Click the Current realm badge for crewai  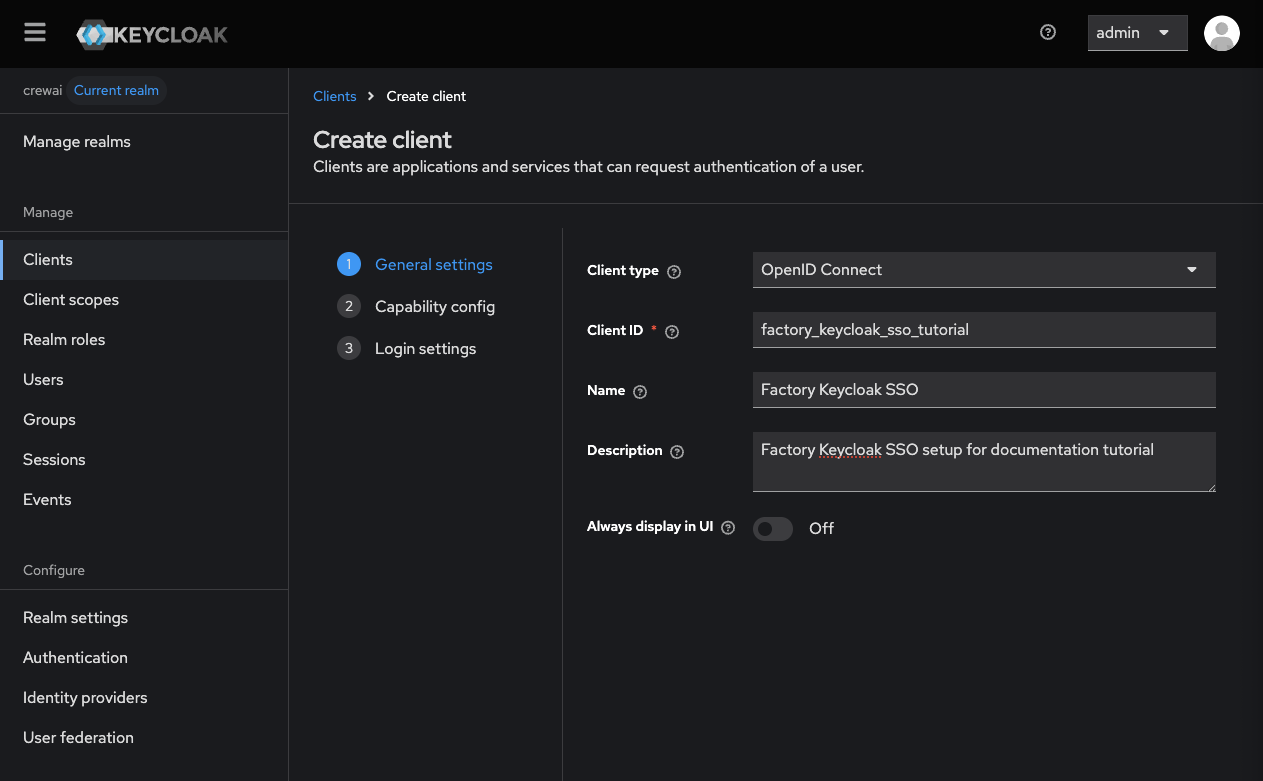[x=116, y=90]
